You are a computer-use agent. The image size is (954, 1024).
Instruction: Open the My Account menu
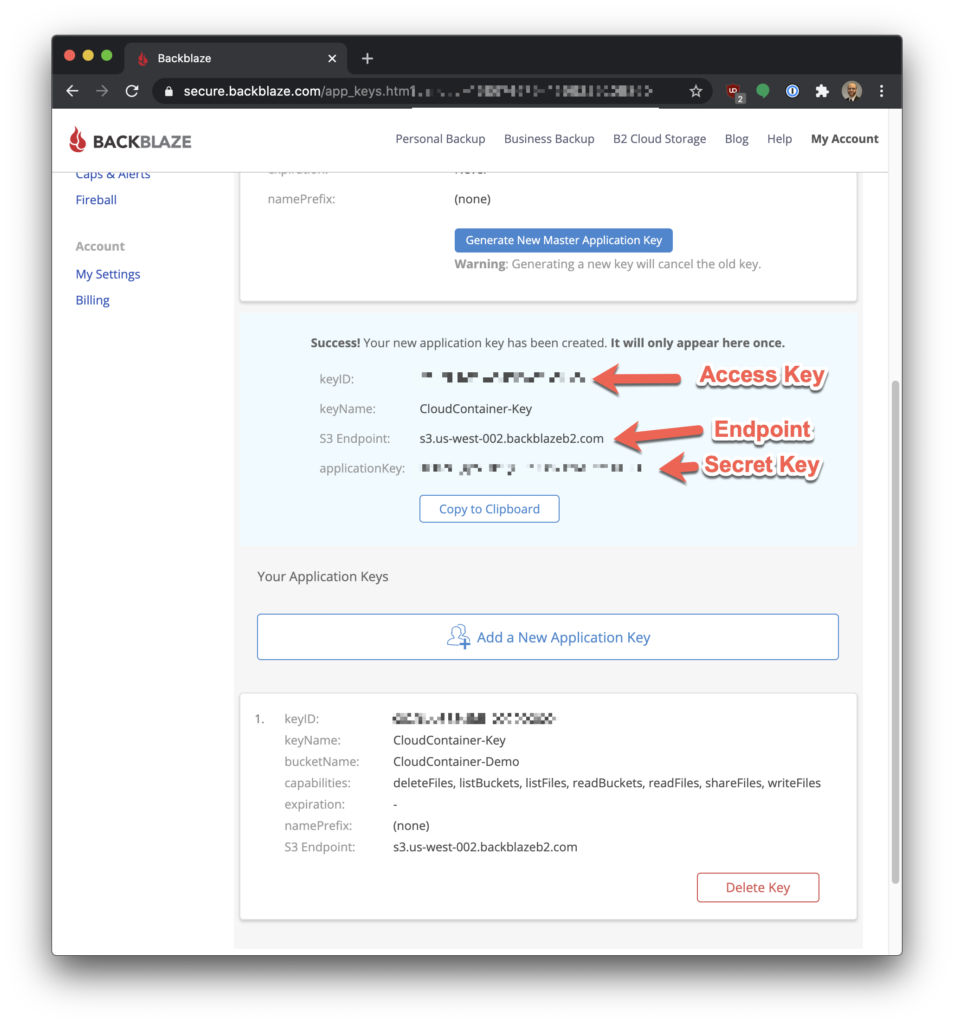[x=844, y=139]
